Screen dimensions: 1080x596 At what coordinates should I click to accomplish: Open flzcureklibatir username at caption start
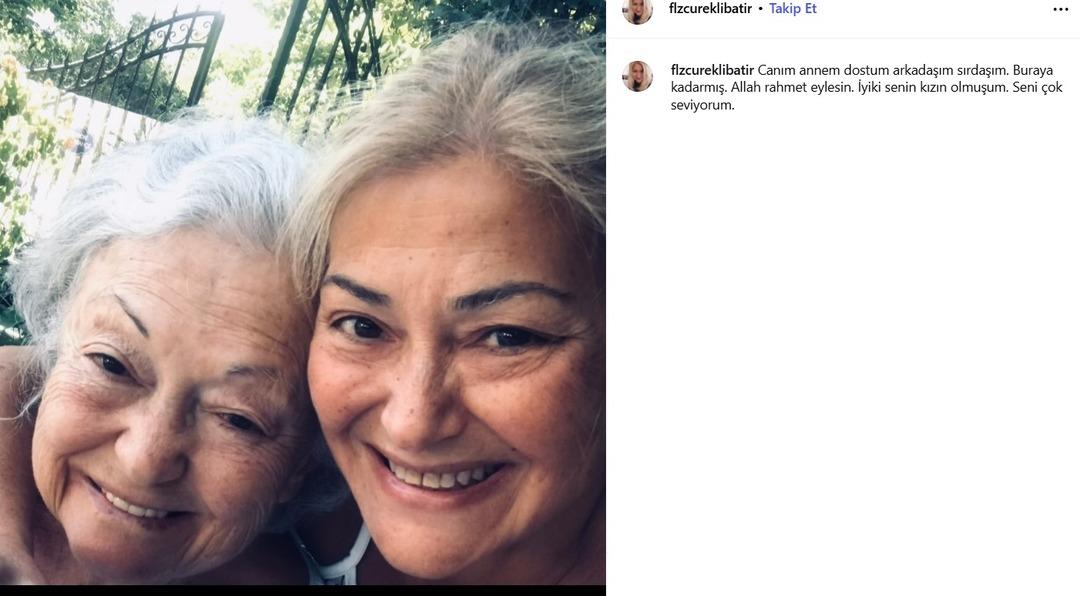point(712,70)
